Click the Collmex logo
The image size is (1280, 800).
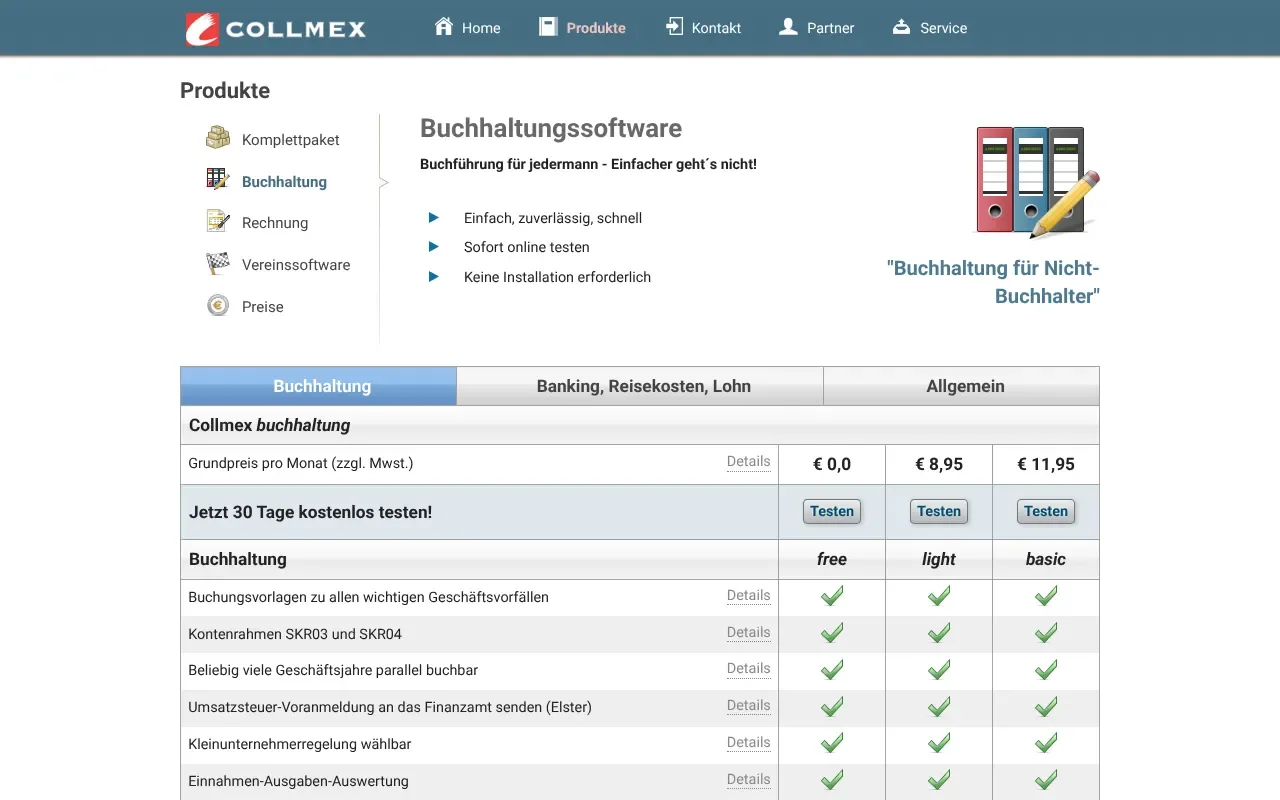[275, 29]
